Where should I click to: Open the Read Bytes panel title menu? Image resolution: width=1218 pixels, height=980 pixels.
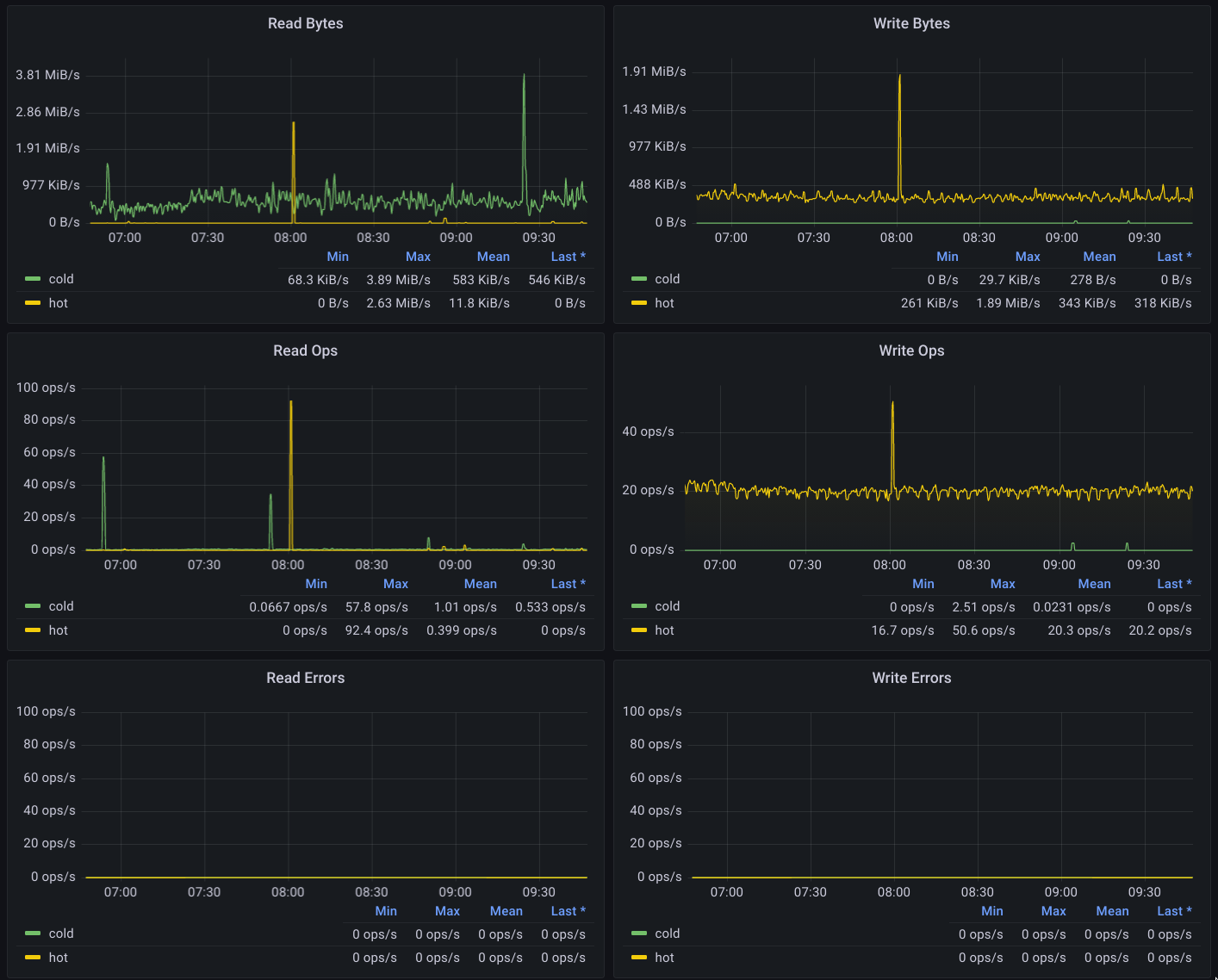coord(305,23)
